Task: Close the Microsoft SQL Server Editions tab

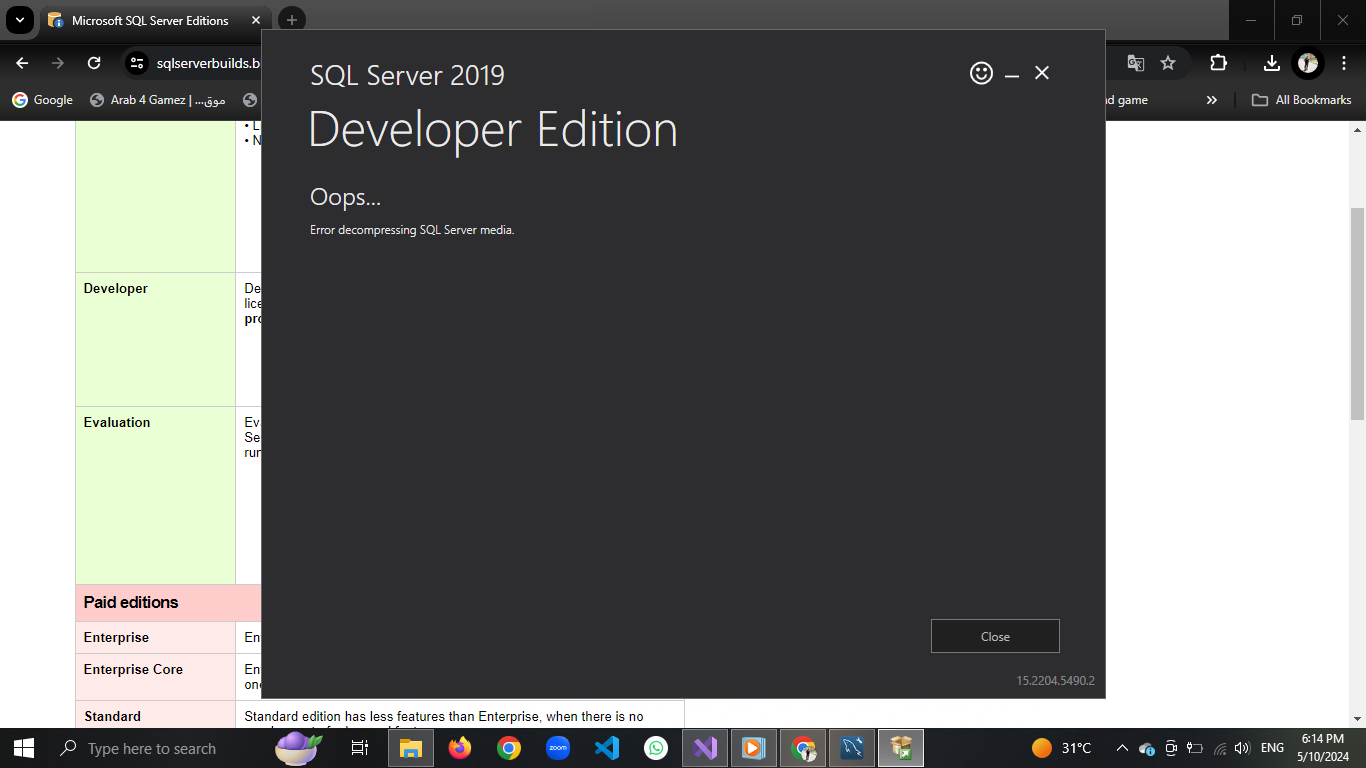Action: pos(255,20)
